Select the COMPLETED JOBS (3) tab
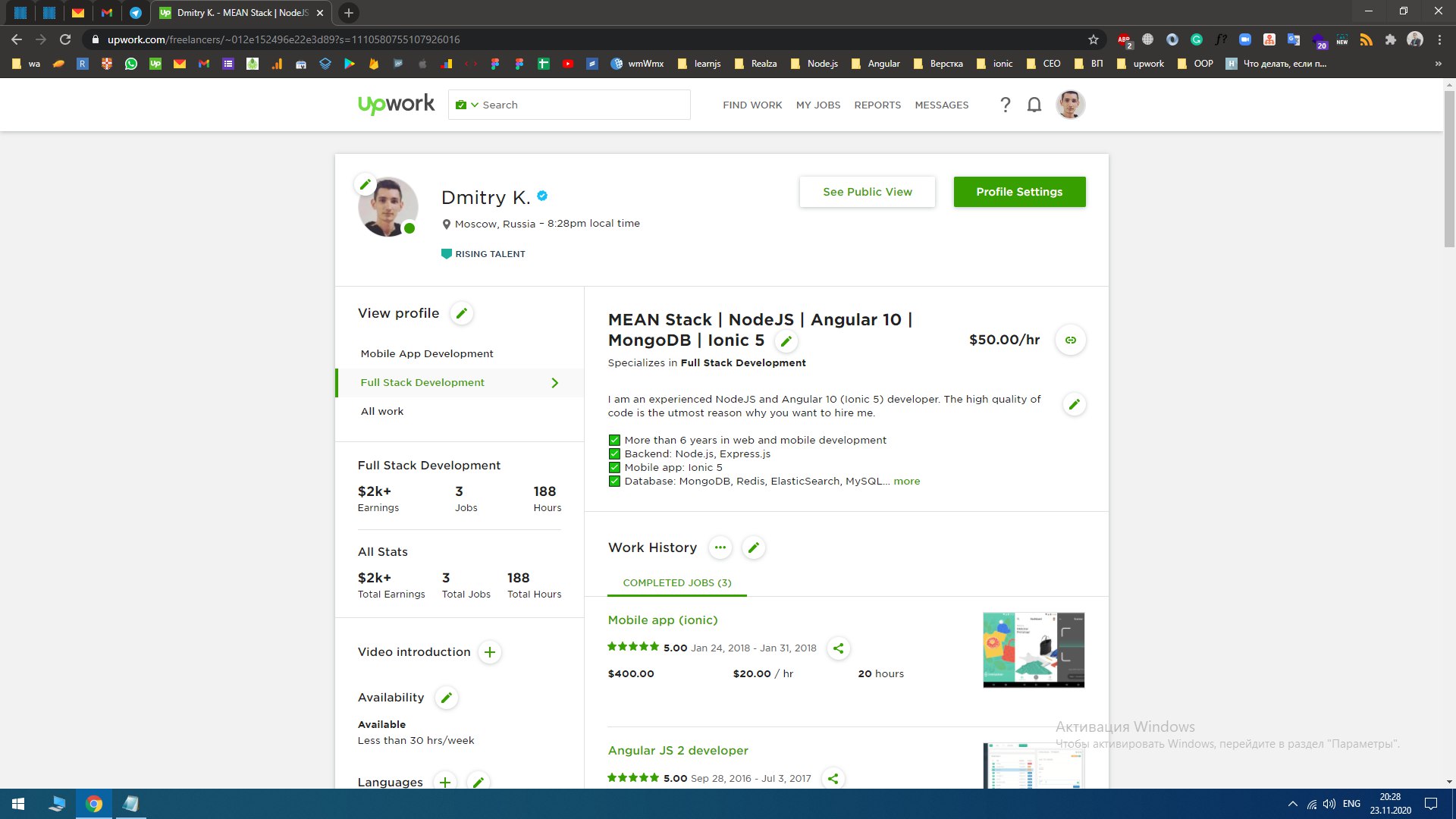This screenshot has width=1456, height=819. (677, 583)
